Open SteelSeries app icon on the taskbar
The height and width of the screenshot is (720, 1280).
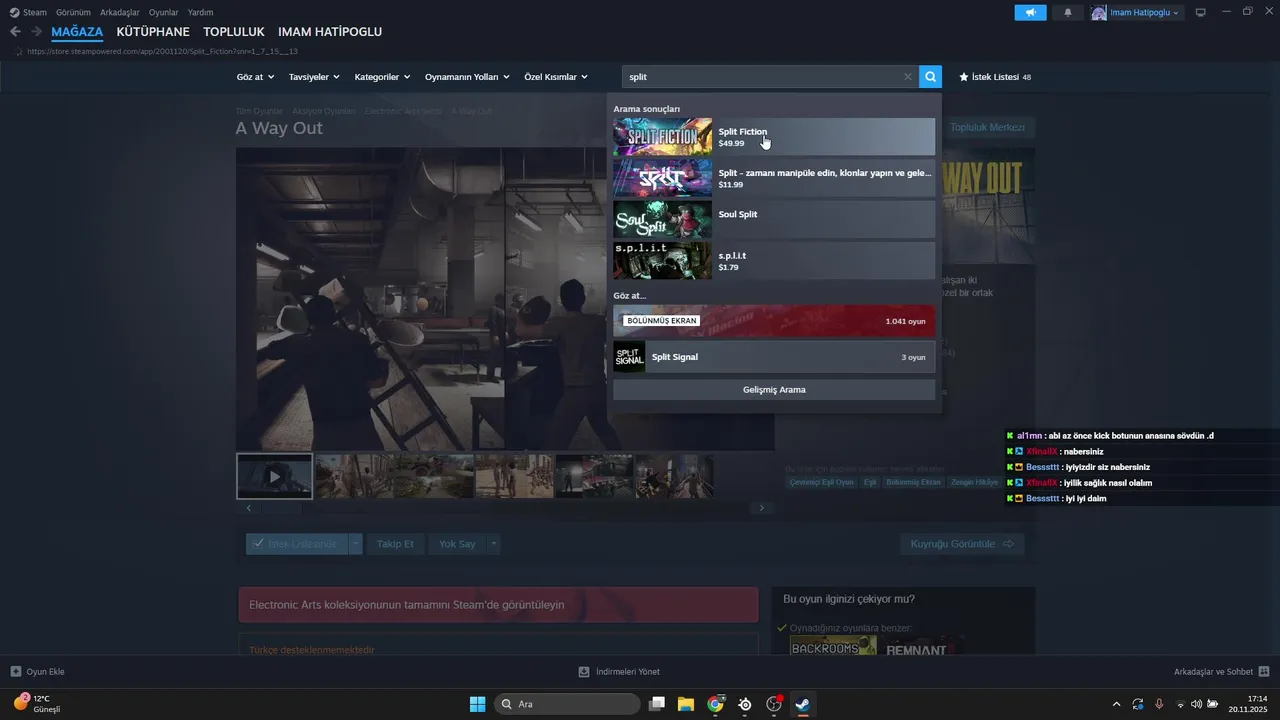click(745, 704)
